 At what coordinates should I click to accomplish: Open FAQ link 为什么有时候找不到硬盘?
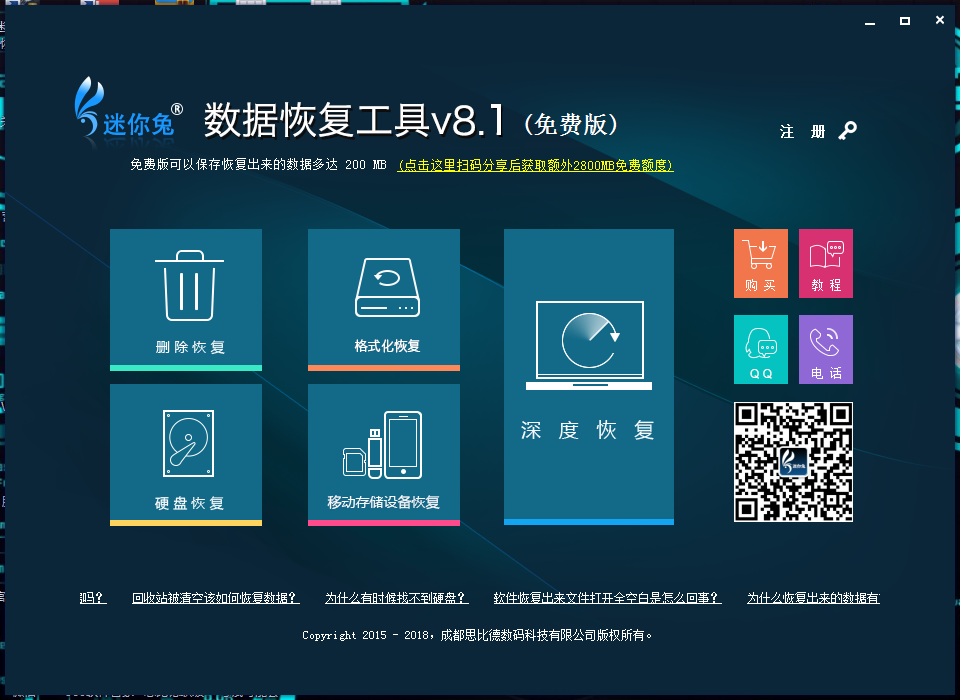coord(397,598)
